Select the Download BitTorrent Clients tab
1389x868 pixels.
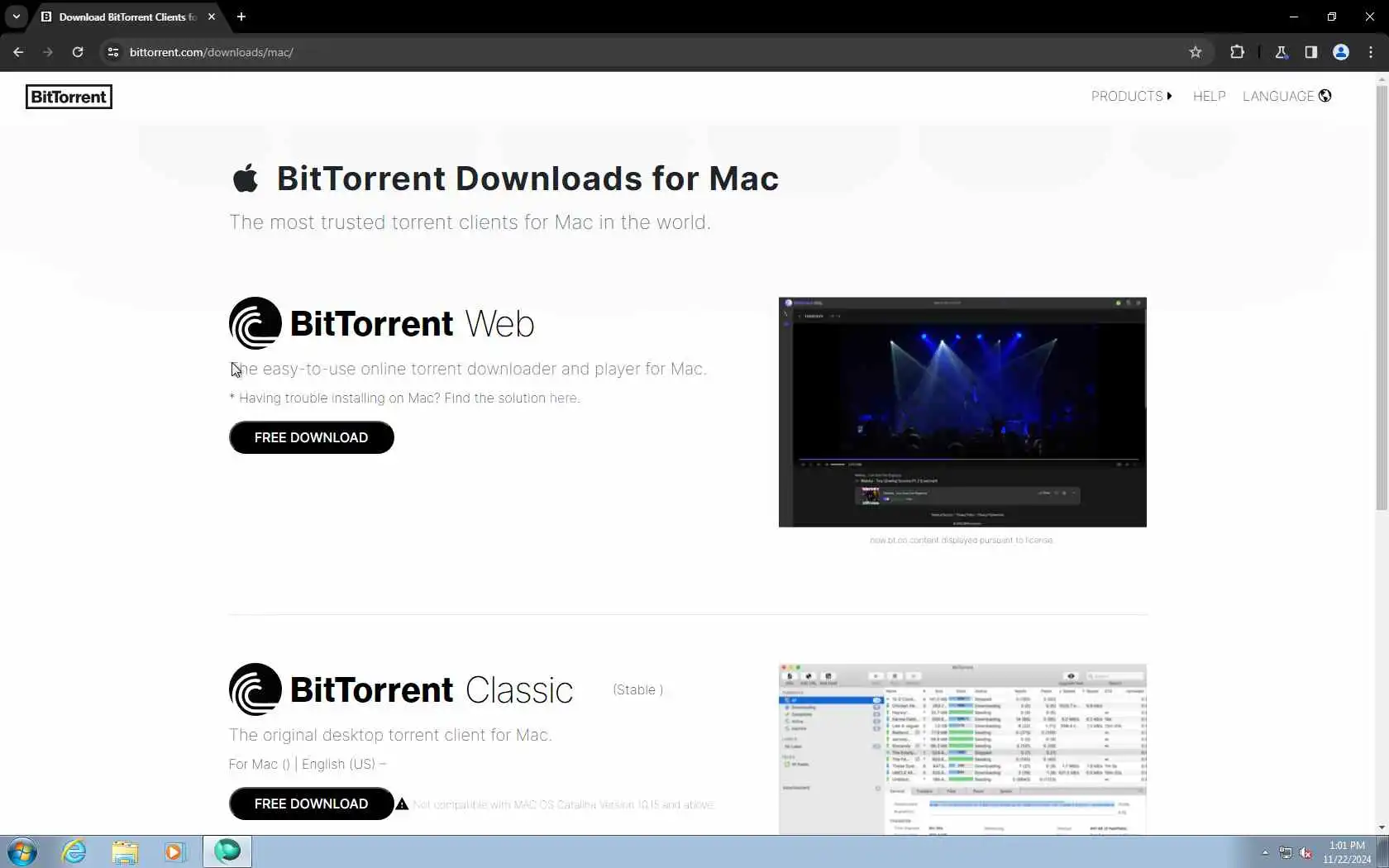pyautogui.click(x=128, y=17)
